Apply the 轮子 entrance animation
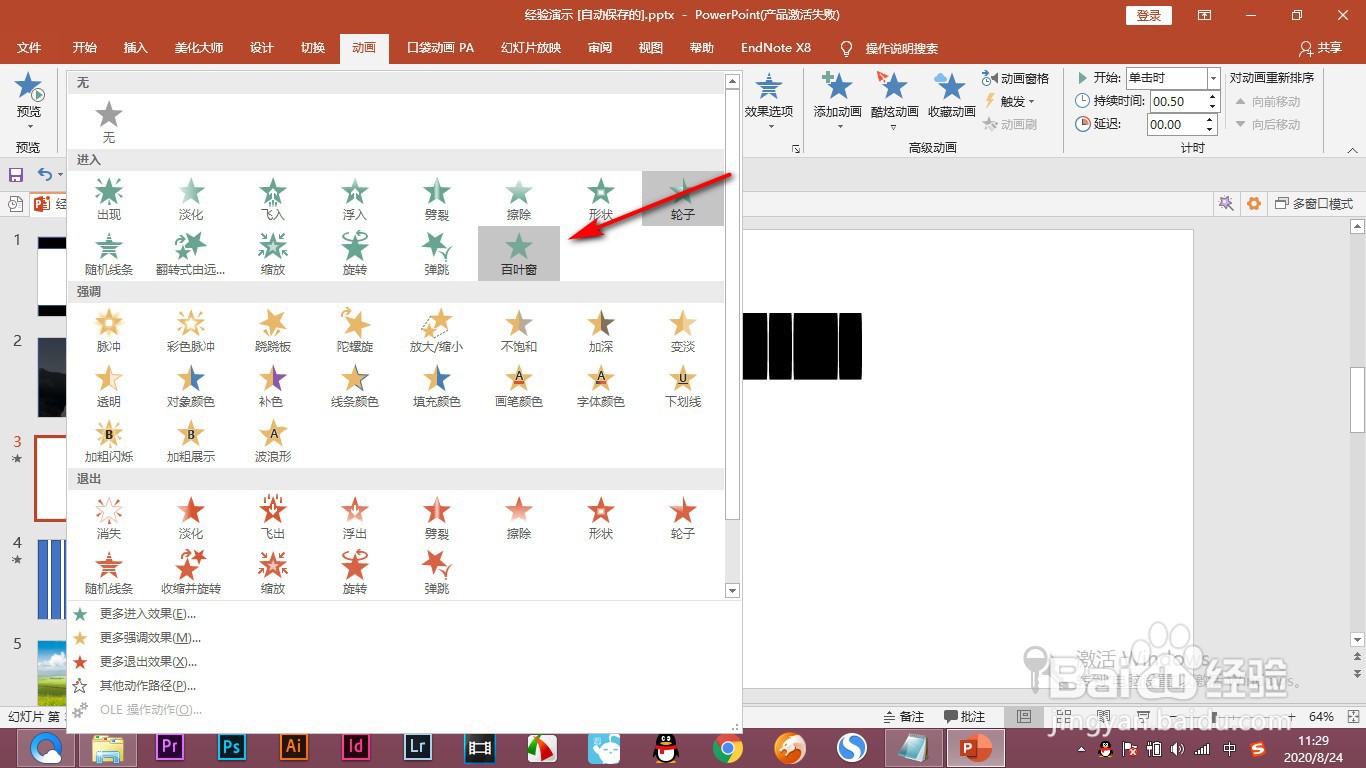The width and height of the screenshot is (1366, 768). point(683,198)
